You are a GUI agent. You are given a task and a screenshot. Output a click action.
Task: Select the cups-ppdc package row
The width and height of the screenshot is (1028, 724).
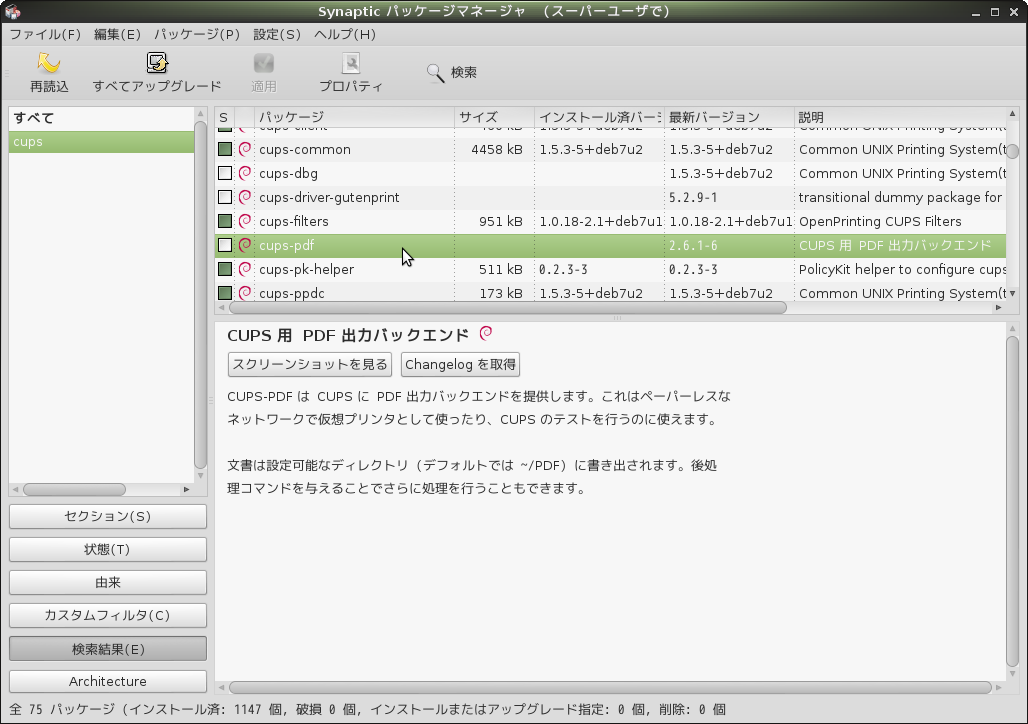[x=610, y=292]
